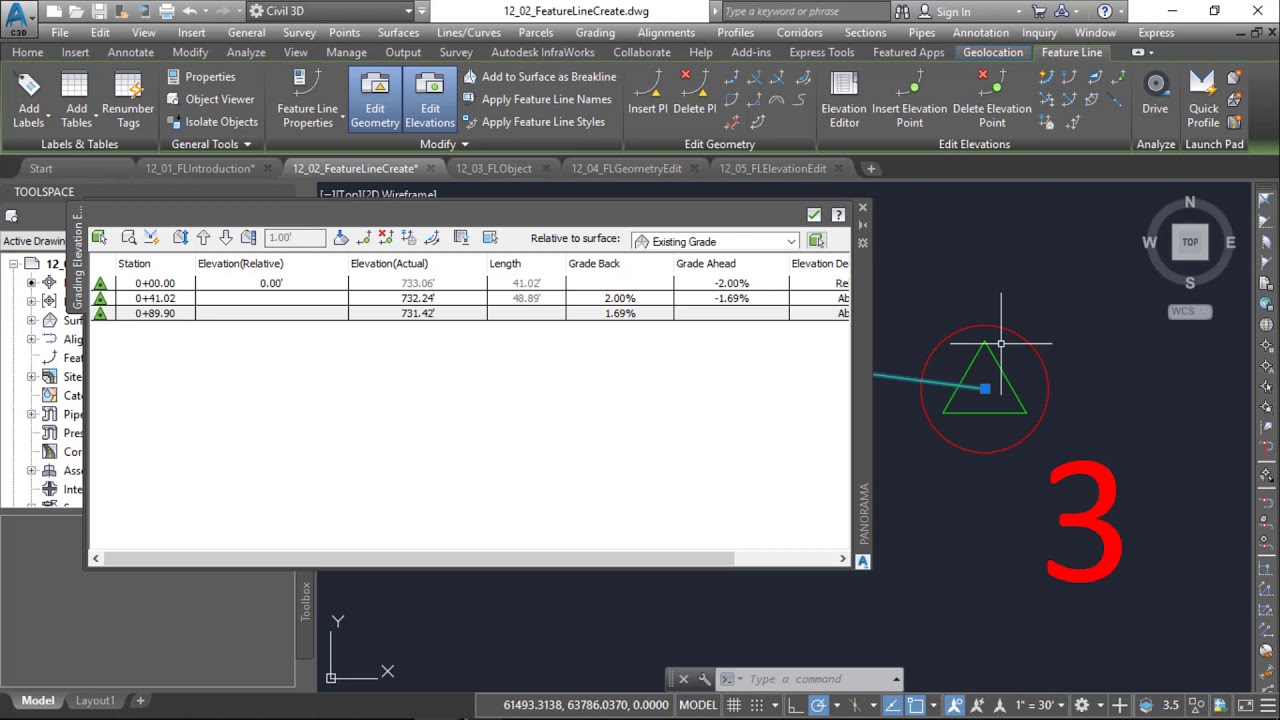This screenshot has height=720, width=1280.
Task: Choose Delete Elevation Point tool
Action: click(991, 100)
